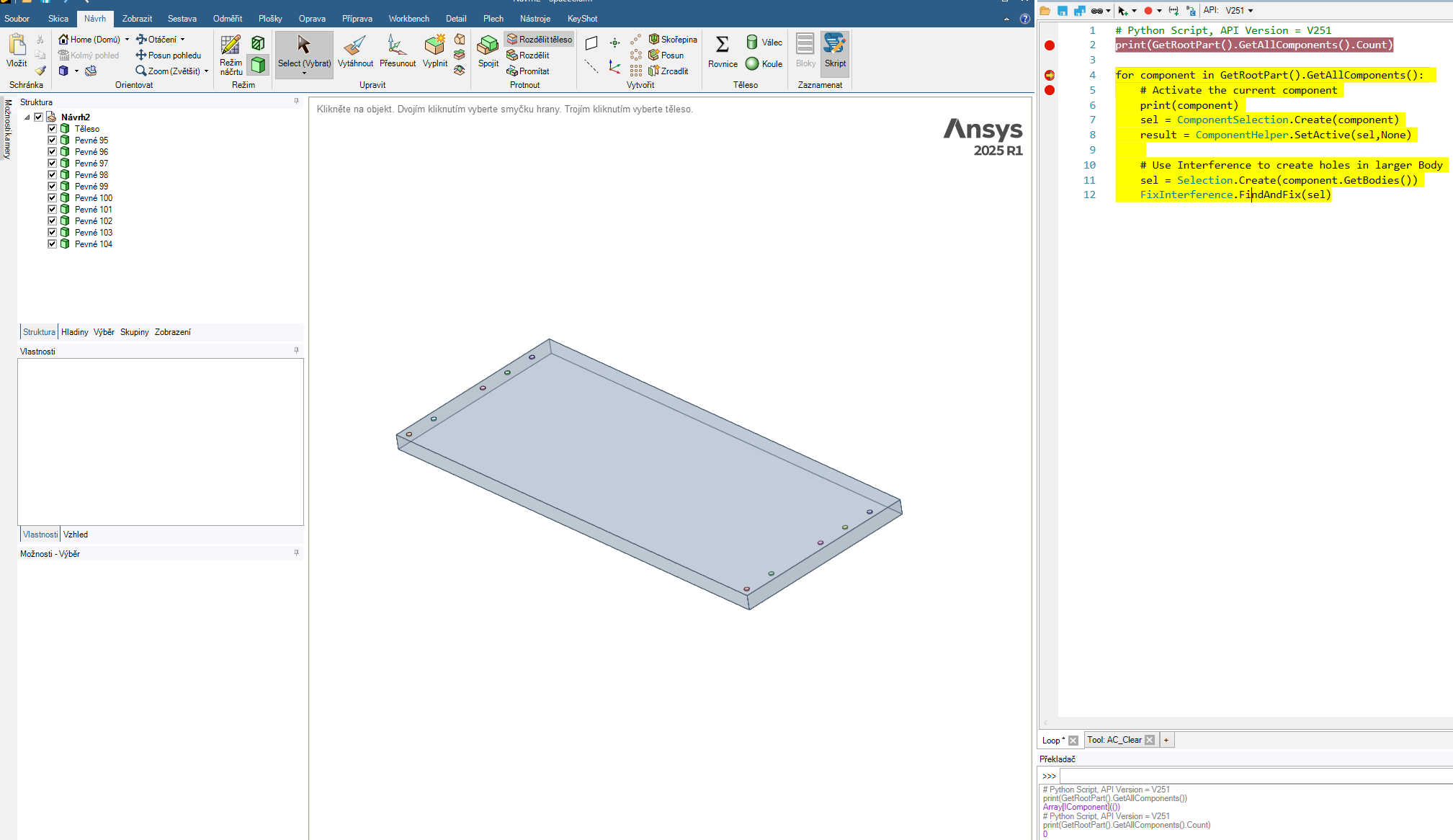Click the Skořepina shell tool

[x=673, y=40]
